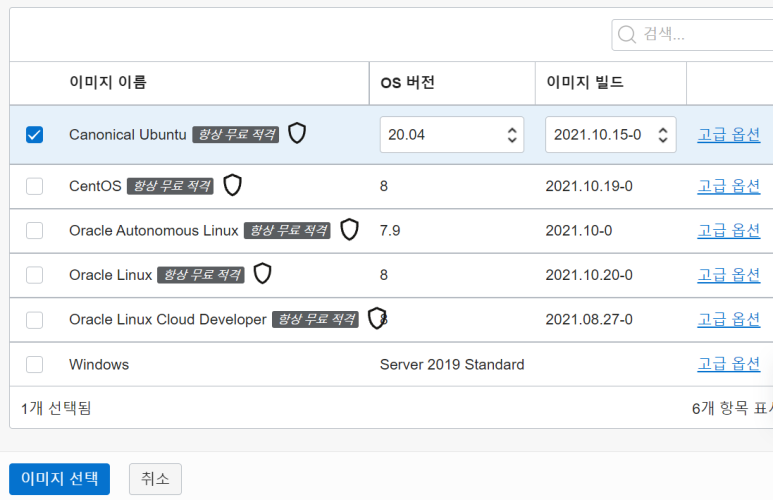Viewport: 773px width, 500px height.
Task: Click the shield icon on the Oracle Linux 2021.10.20-0 row
Action: coord(262,274)
